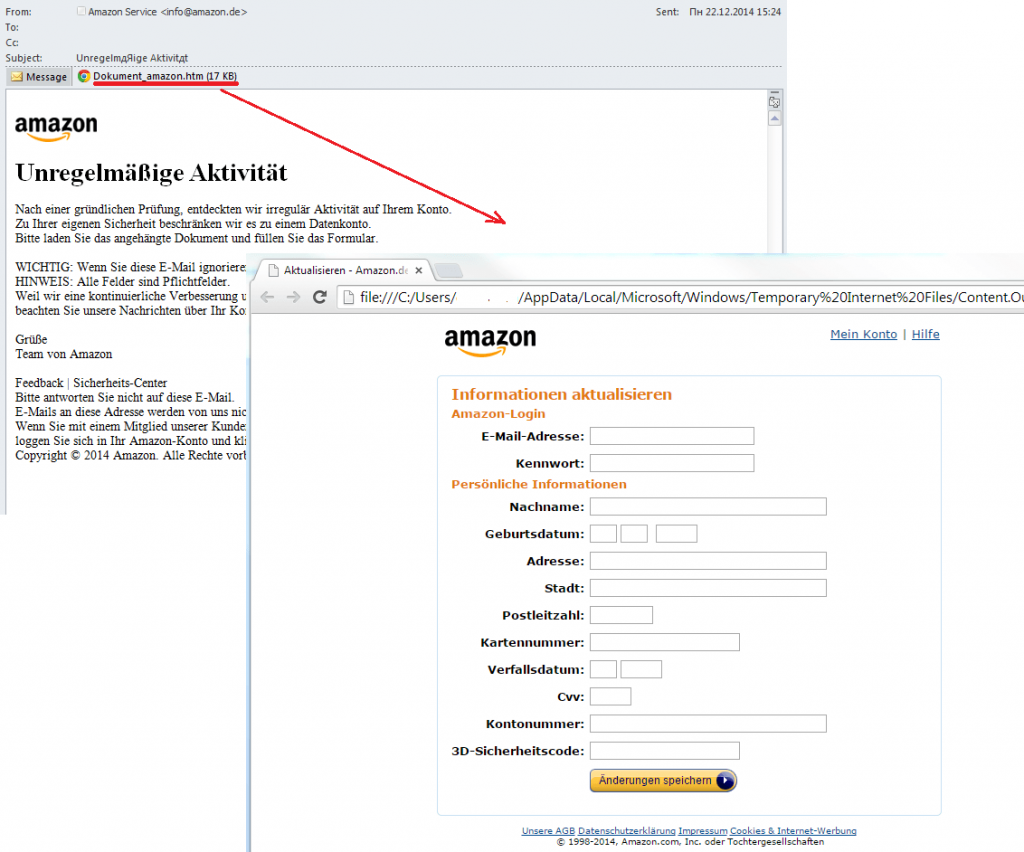Screen dimensions: 1024x852
Task: Click the Chrome icon beside the attachment
Action: pos(84,76)
